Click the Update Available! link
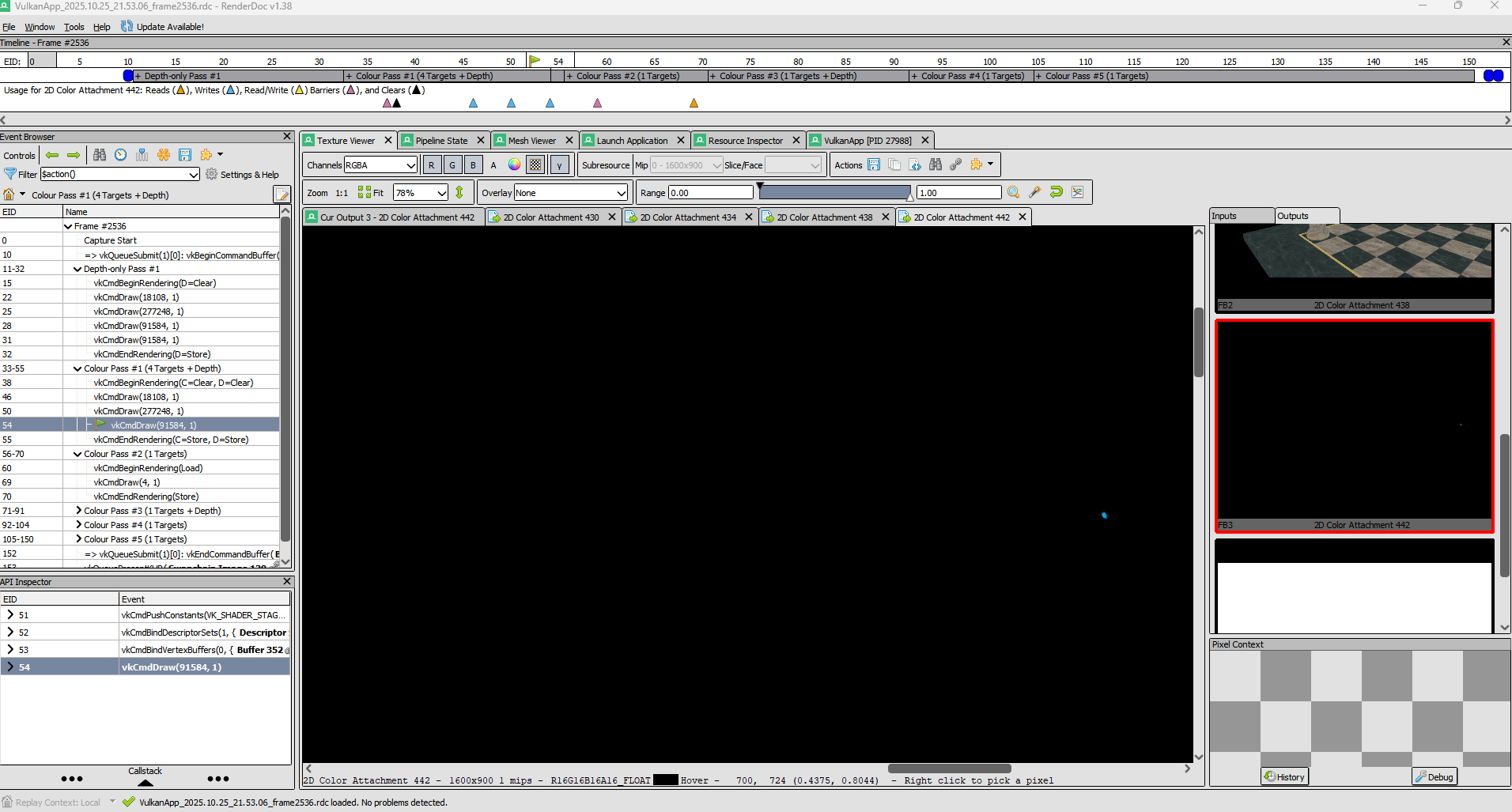Screen dimensions: 1512x812 click(x=169, y=26)
